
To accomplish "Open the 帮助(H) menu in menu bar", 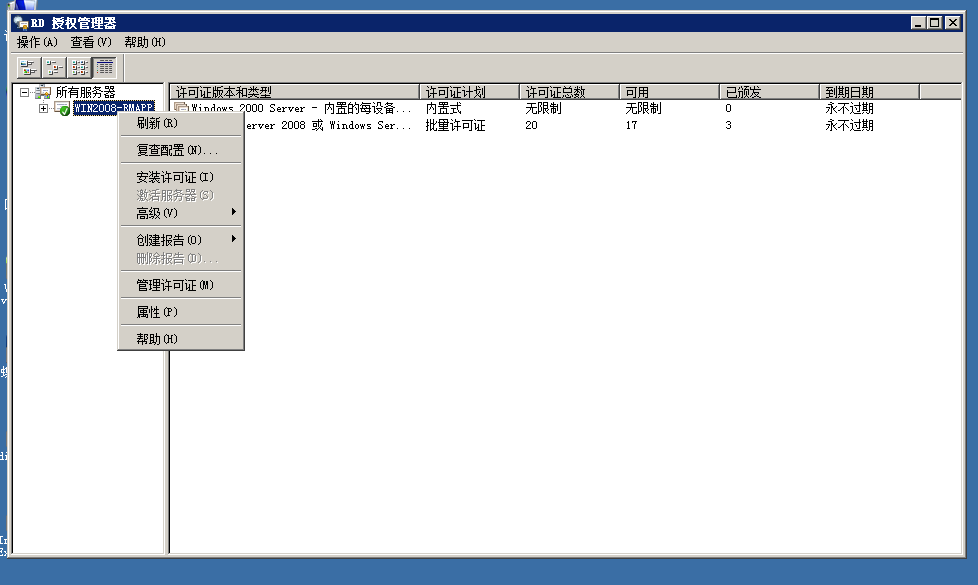I will (145, 42).
